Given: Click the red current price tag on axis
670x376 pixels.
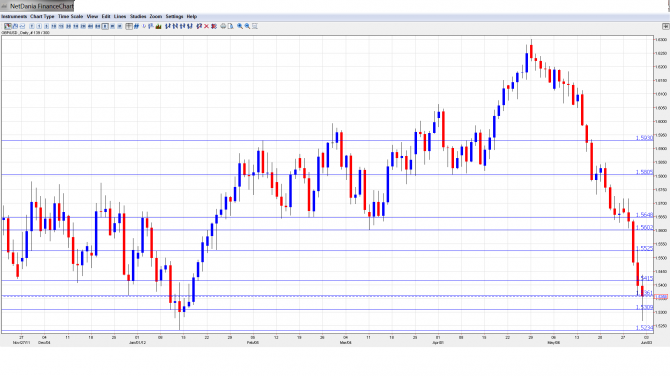Looking at the screenshot, I should [661, 297].
